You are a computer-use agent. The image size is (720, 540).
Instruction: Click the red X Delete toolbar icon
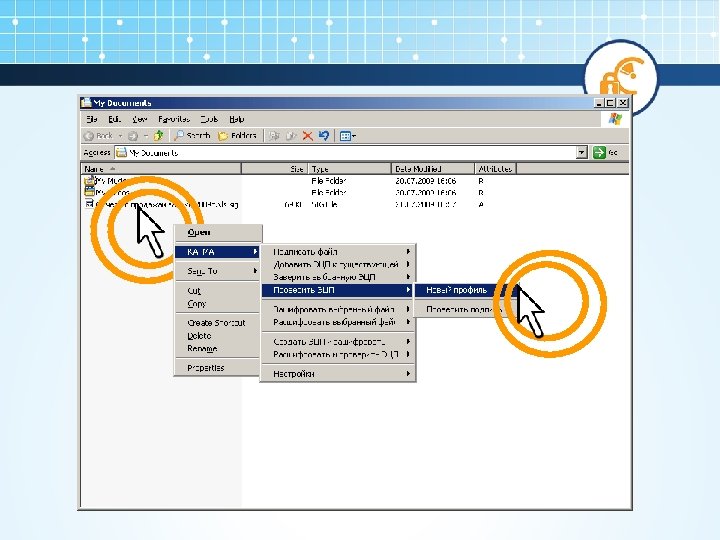[308, 136]
